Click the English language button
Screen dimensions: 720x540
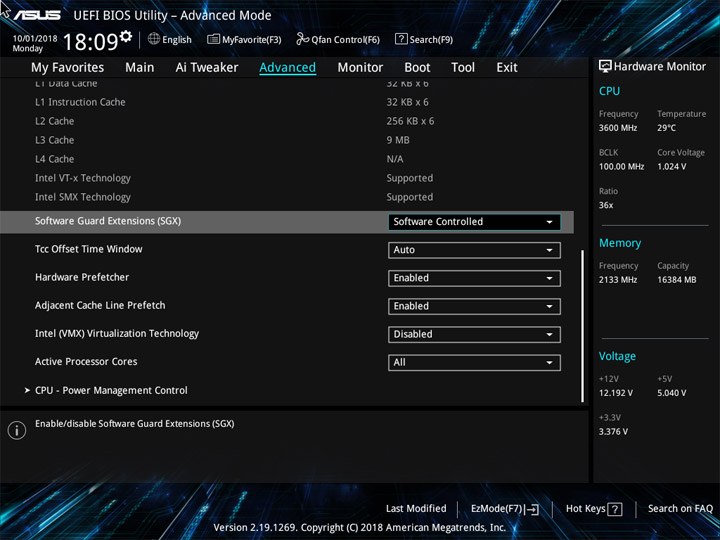[177, 39]
